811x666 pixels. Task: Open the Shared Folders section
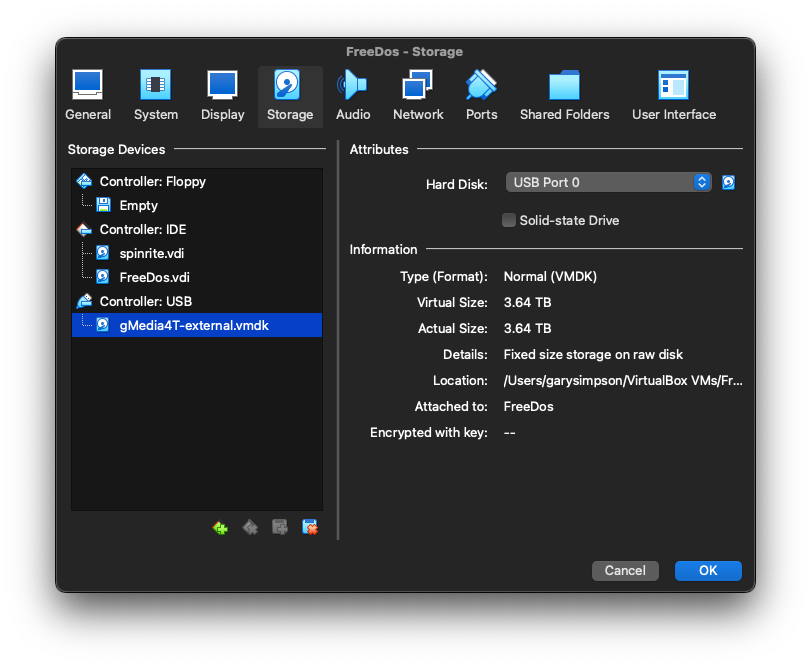564,96
